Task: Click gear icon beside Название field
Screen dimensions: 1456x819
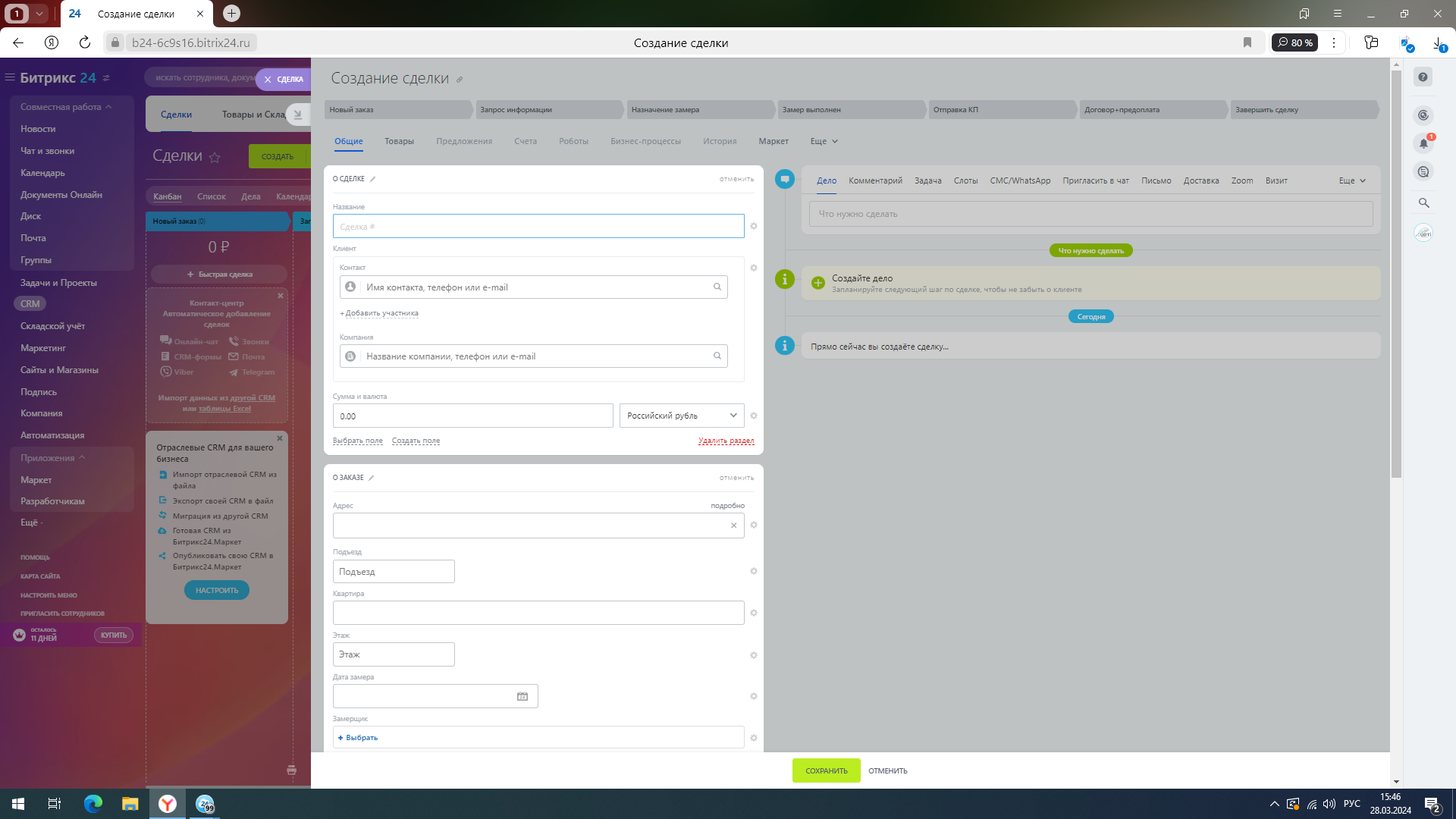Action: (753, 226)
